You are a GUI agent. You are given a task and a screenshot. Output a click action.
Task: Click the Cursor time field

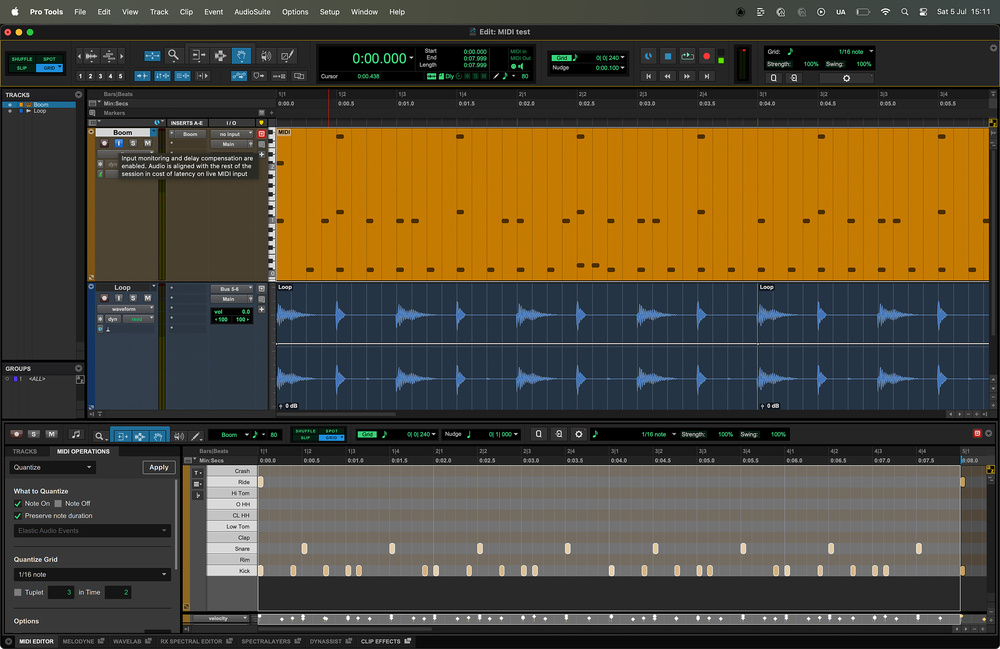[x=366, y=76]
